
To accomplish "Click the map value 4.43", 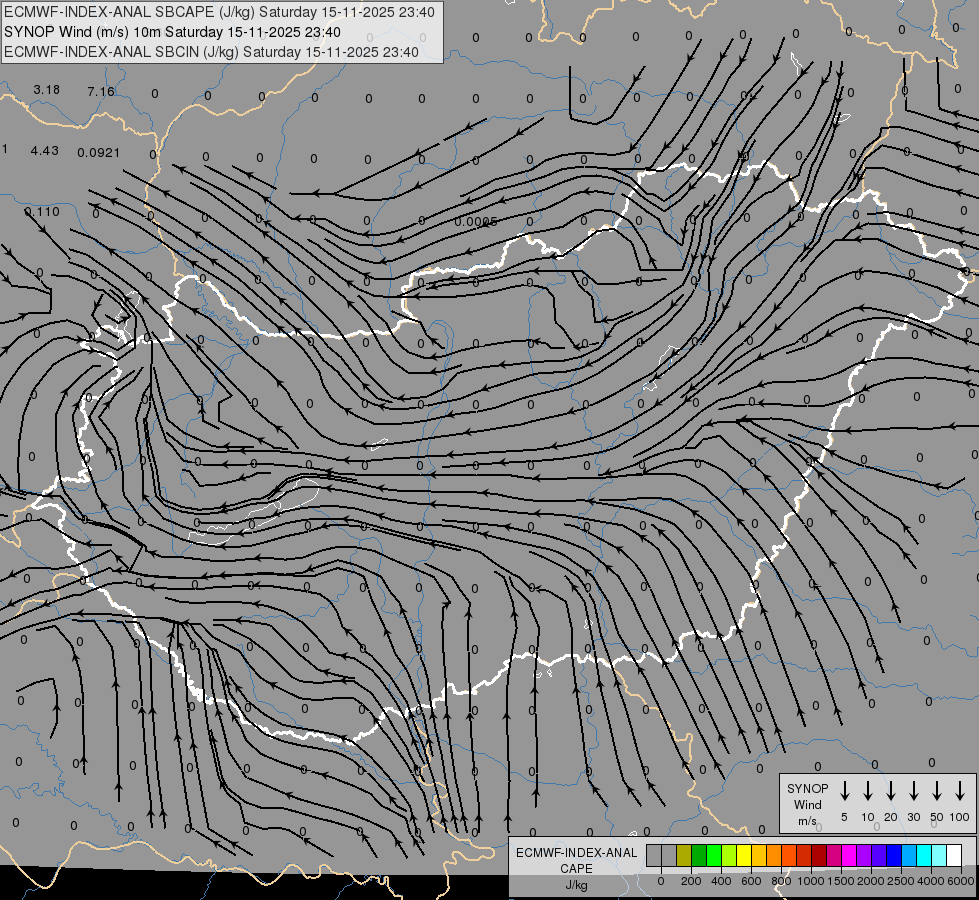I will click(44, 151).
